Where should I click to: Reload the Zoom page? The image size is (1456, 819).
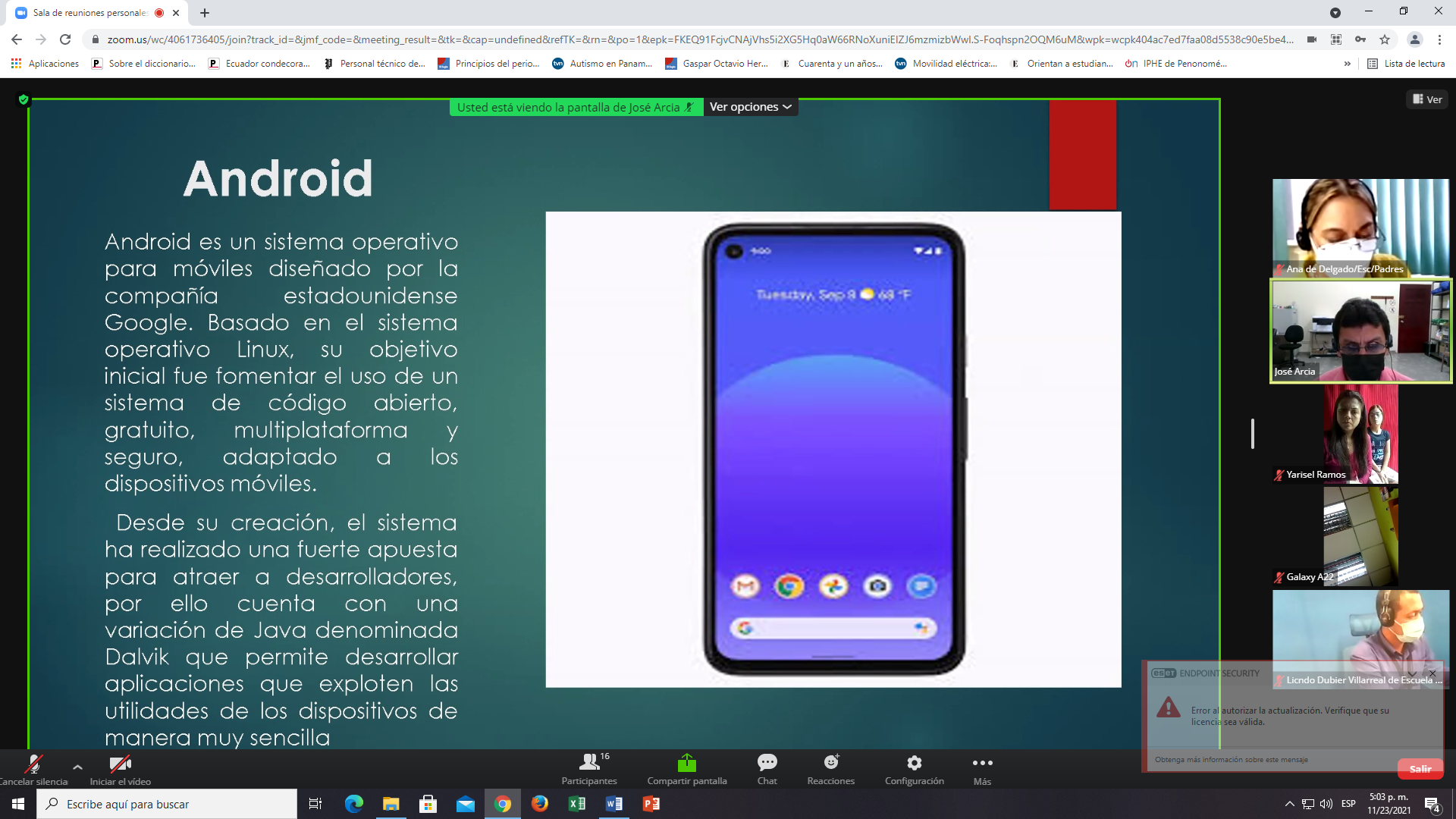[65, 39]
